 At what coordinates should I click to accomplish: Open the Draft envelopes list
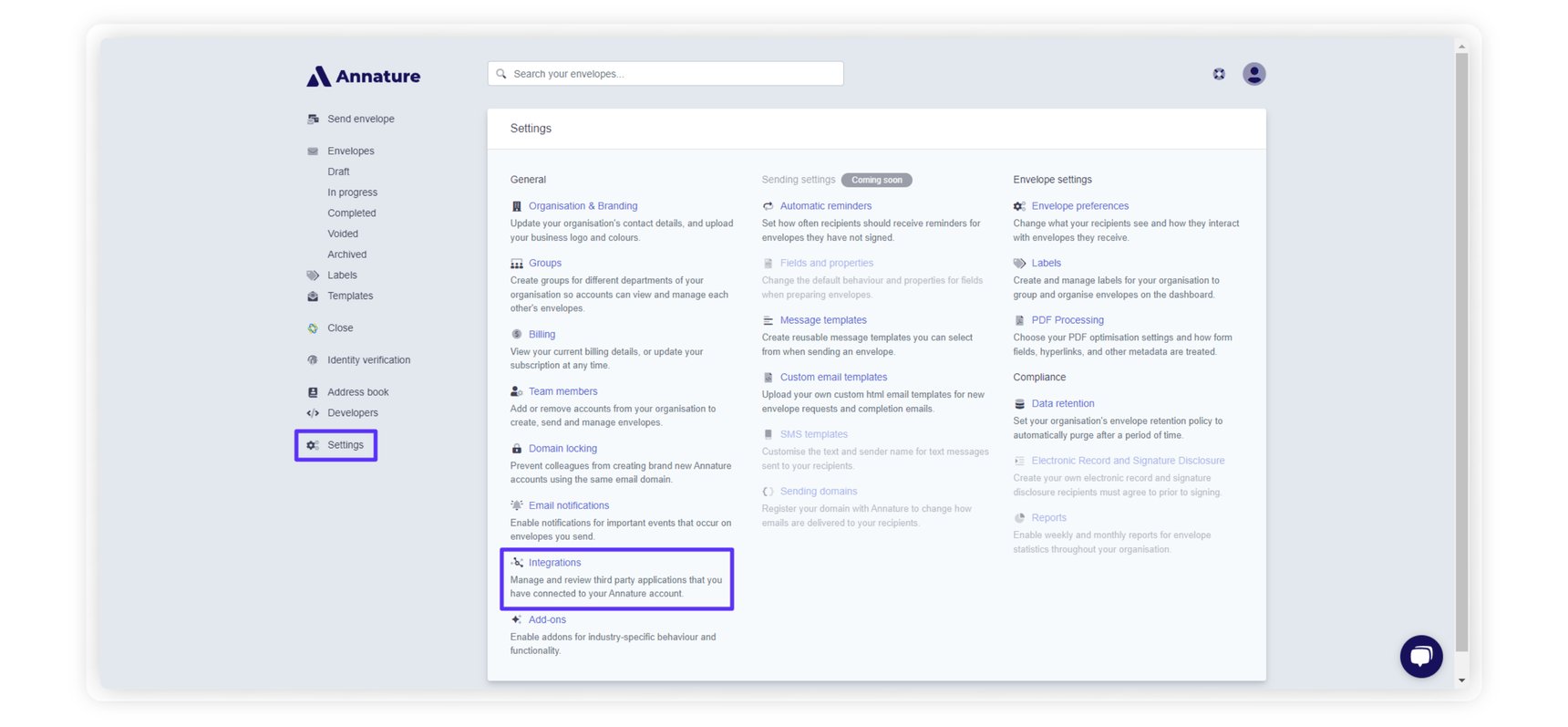coord(338,172)
